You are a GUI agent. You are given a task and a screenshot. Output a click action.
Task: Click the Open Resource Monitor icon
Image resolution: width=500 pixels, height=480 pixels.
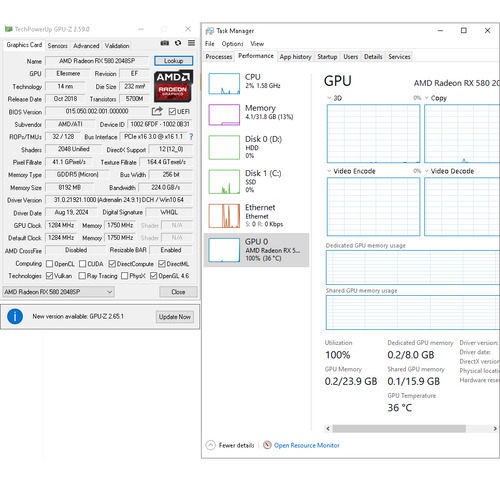pyautogui.click(x=267, y=445)
